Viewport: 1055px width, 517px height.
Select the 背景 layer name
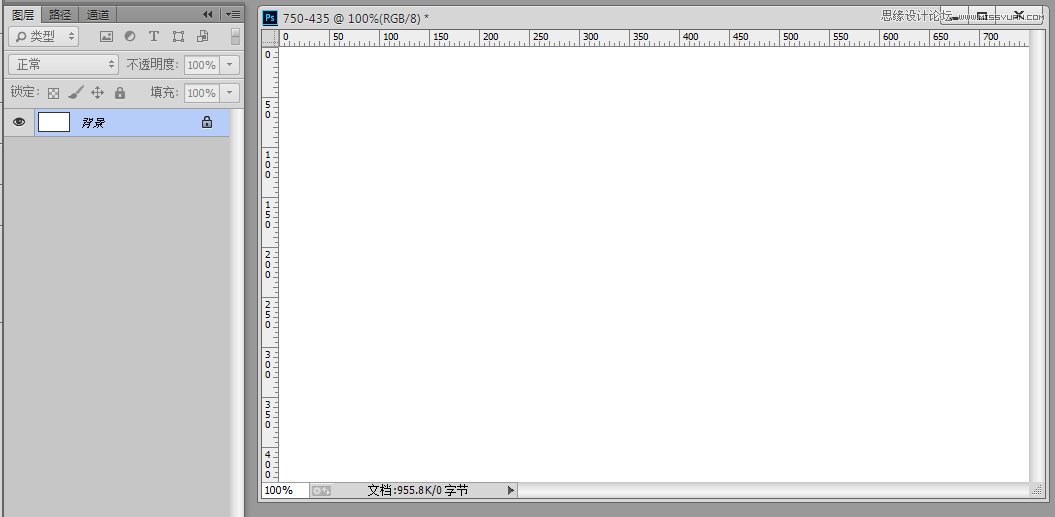tap(93, 123)
